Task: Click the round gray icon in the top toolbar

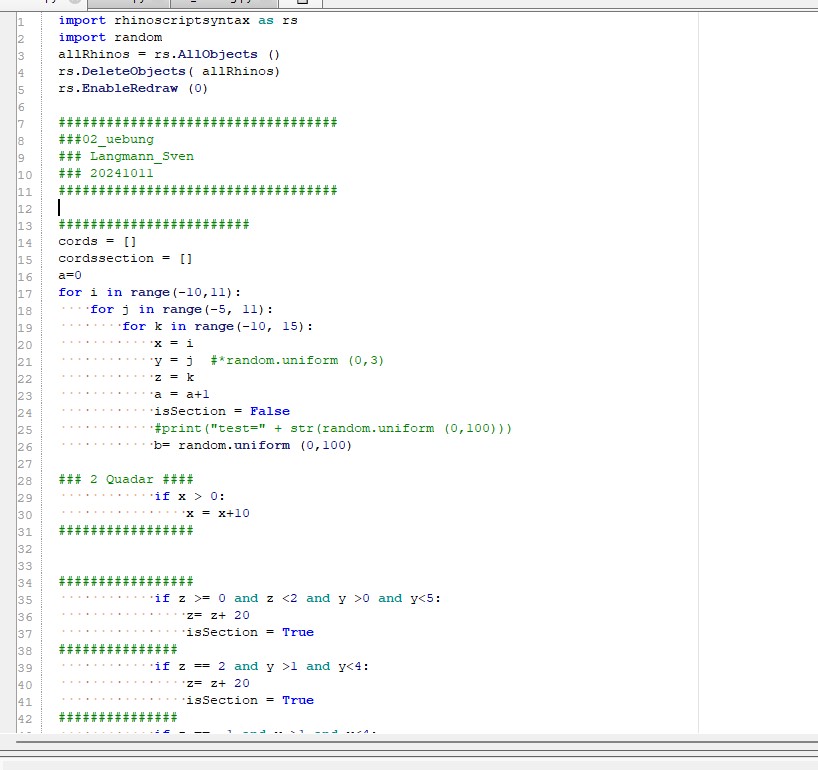Action: (x=75, y=3)
